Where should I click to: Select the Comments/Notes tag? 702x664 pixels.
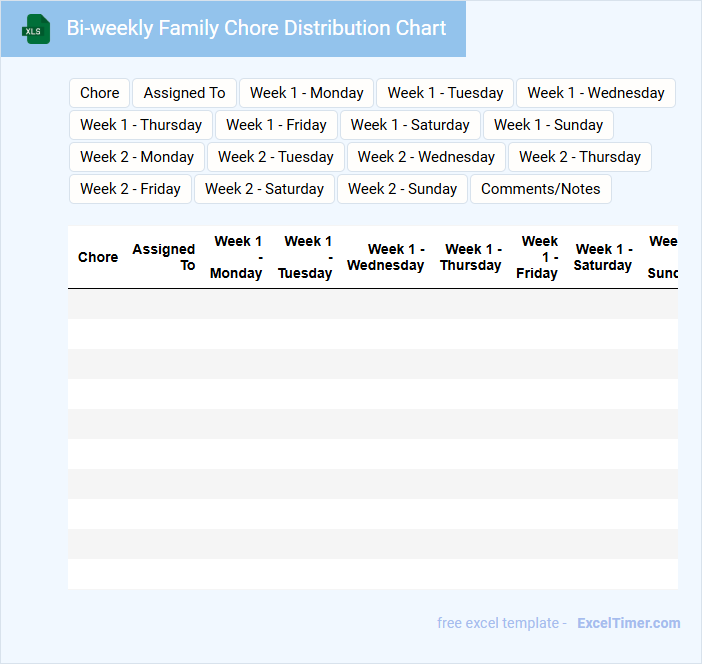pos(541,189)
